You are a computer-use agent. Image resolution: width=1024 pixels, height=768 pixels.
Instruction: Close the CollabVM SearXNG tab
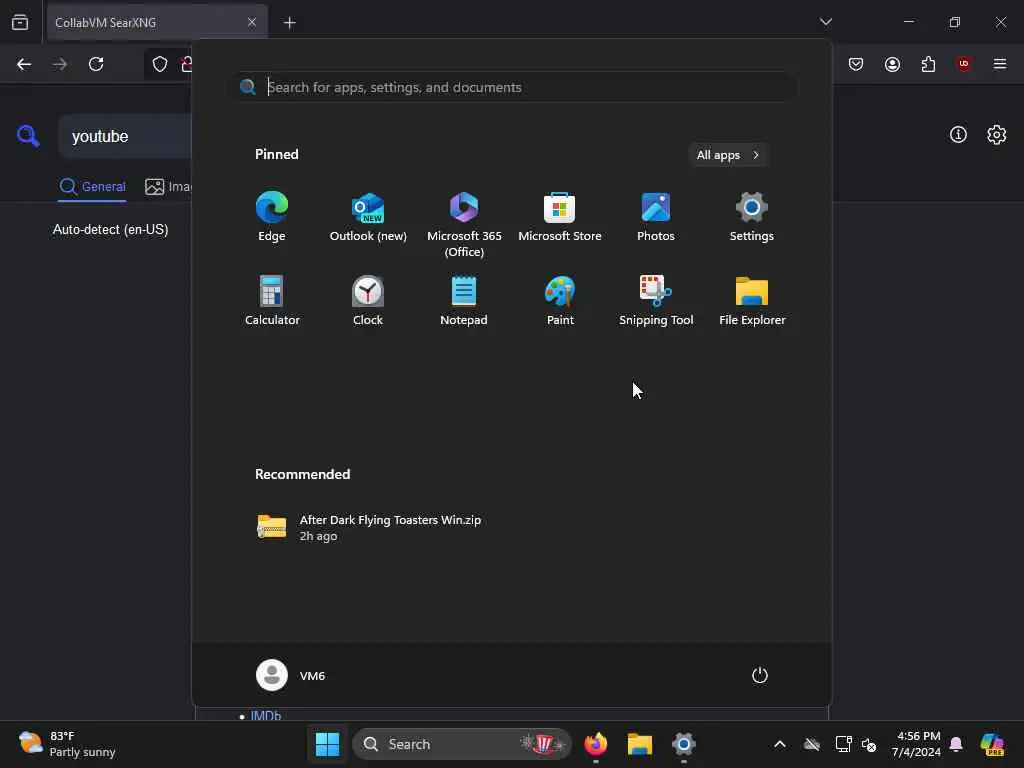[x=251, y=22]
